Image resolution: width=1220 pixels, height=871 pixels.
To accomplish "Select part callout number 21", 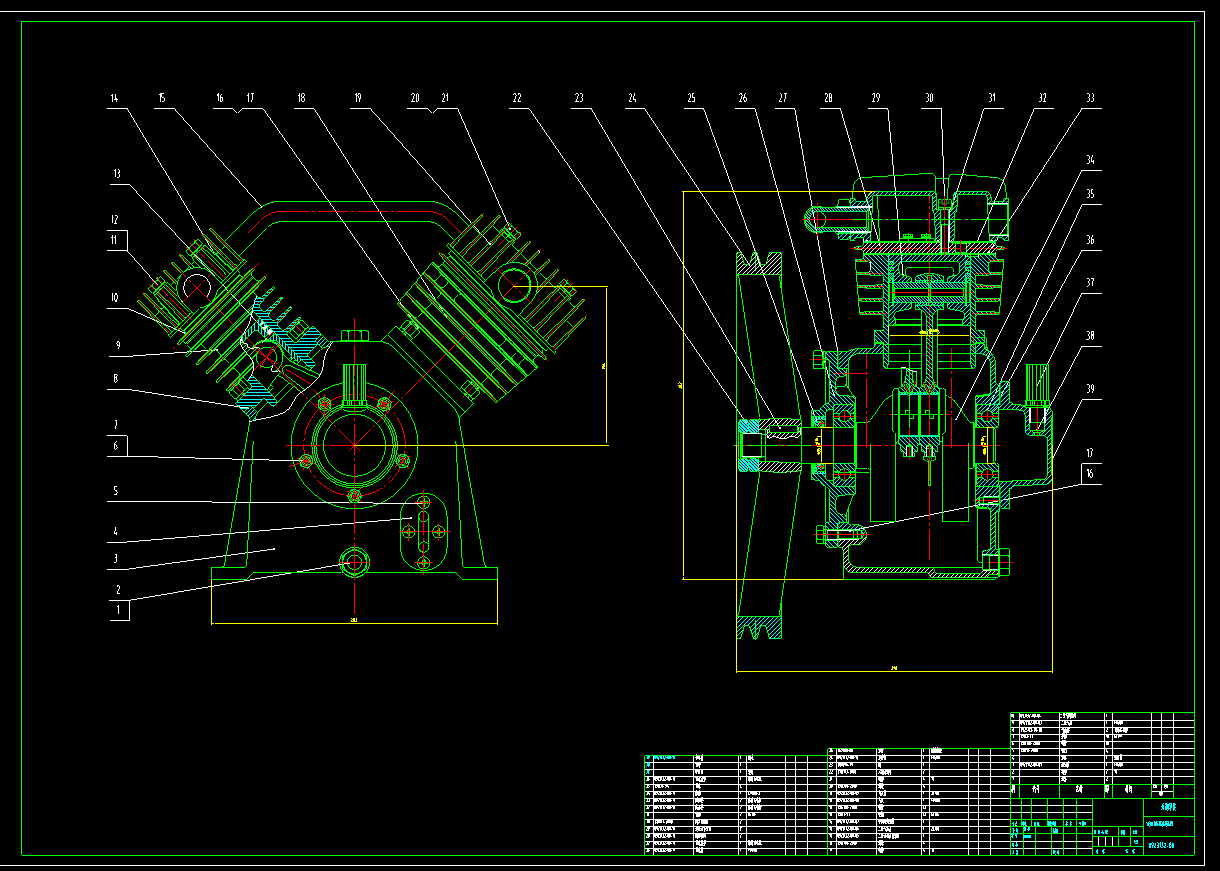I will pyautogui.click(x=446, y=98).
